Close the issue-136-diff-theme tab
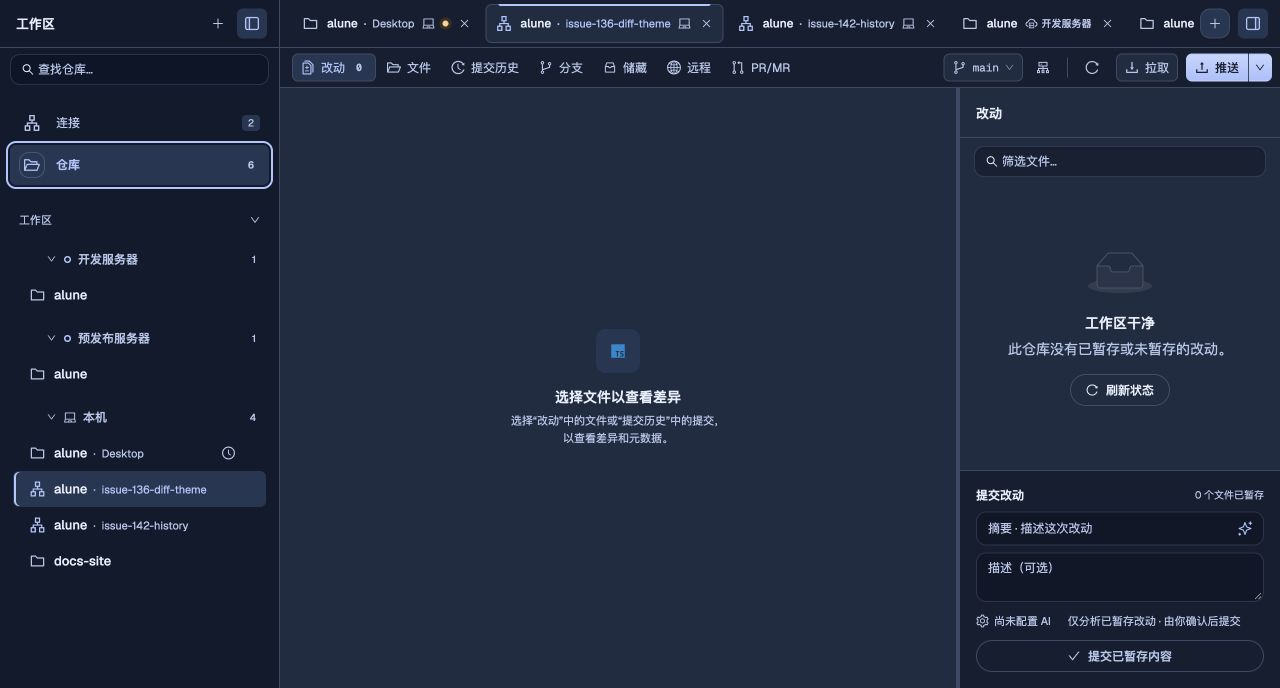This screenshot has width=1280, height=688. pos(706,23)
